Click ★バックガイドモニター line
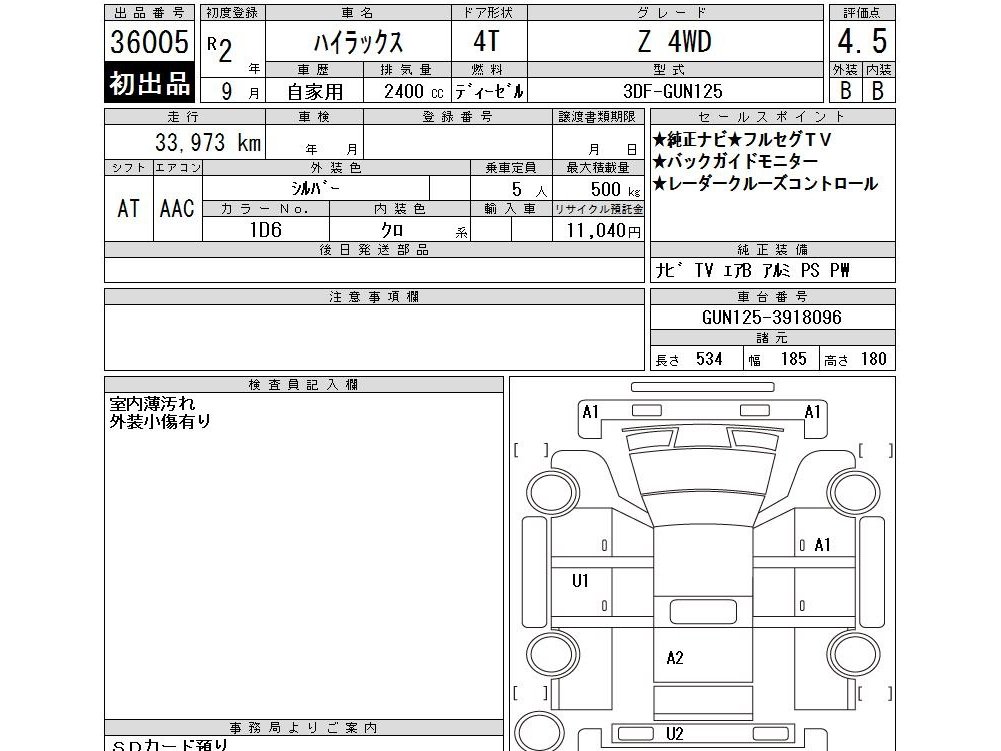Screen dimensions: 1001x751 735,161
